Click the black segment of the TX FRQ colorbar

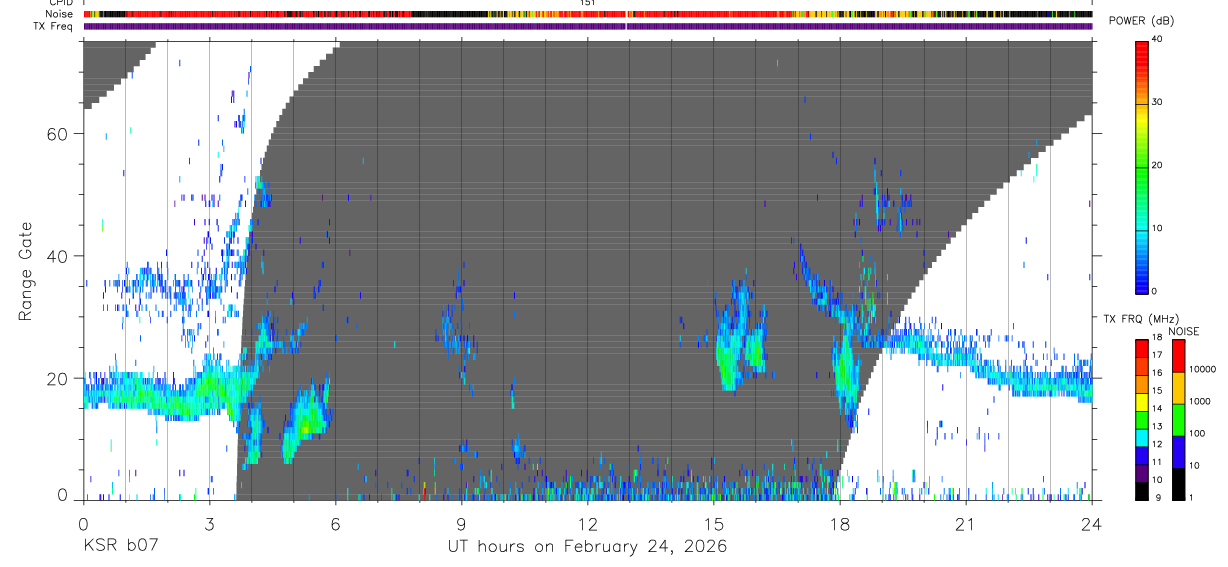click(x=1142, y=490)
